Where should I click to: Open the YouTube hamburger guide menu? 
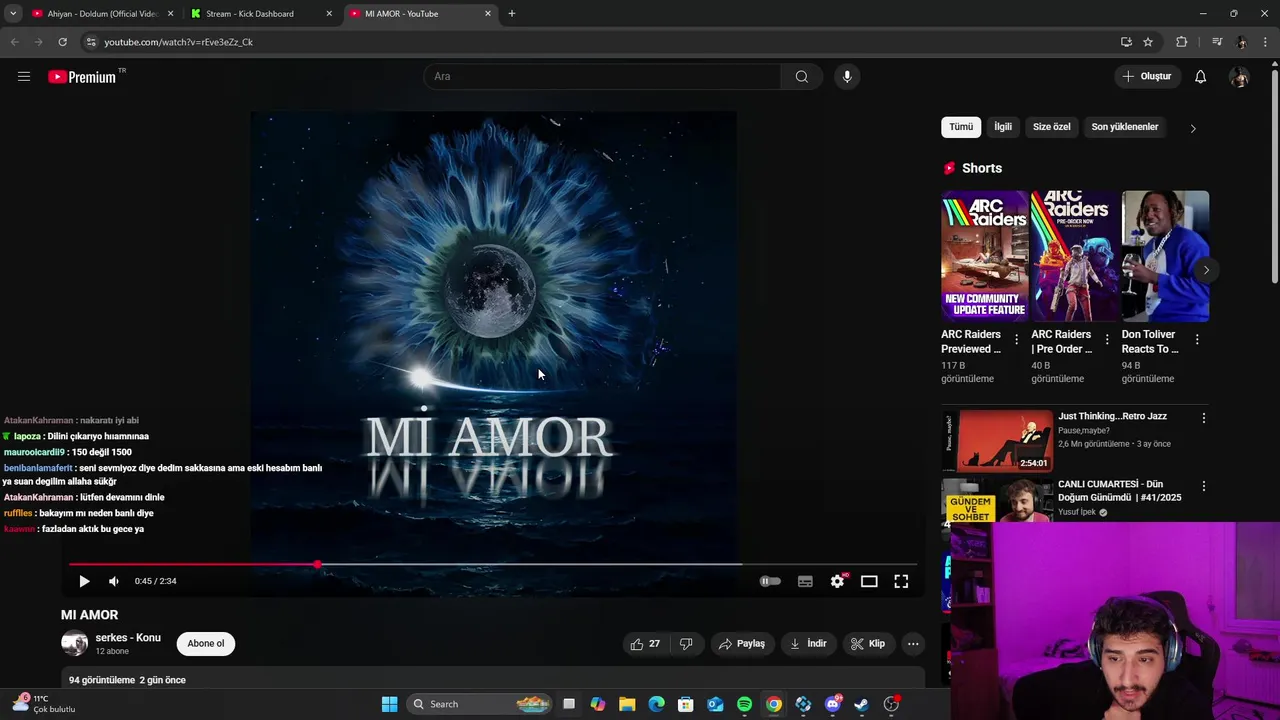24,76
